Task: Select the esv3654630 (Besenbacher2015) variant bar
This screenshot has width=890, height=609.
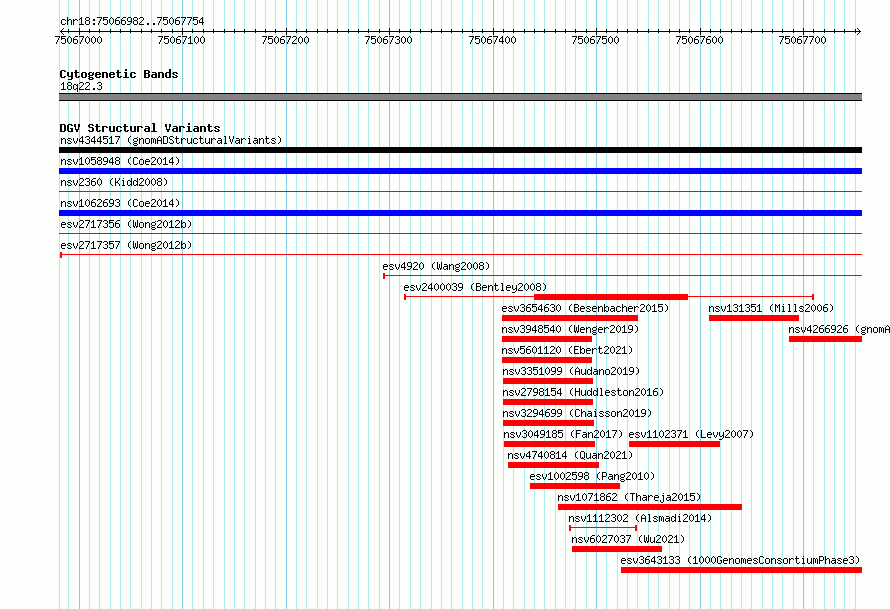Action: point(570,318)
